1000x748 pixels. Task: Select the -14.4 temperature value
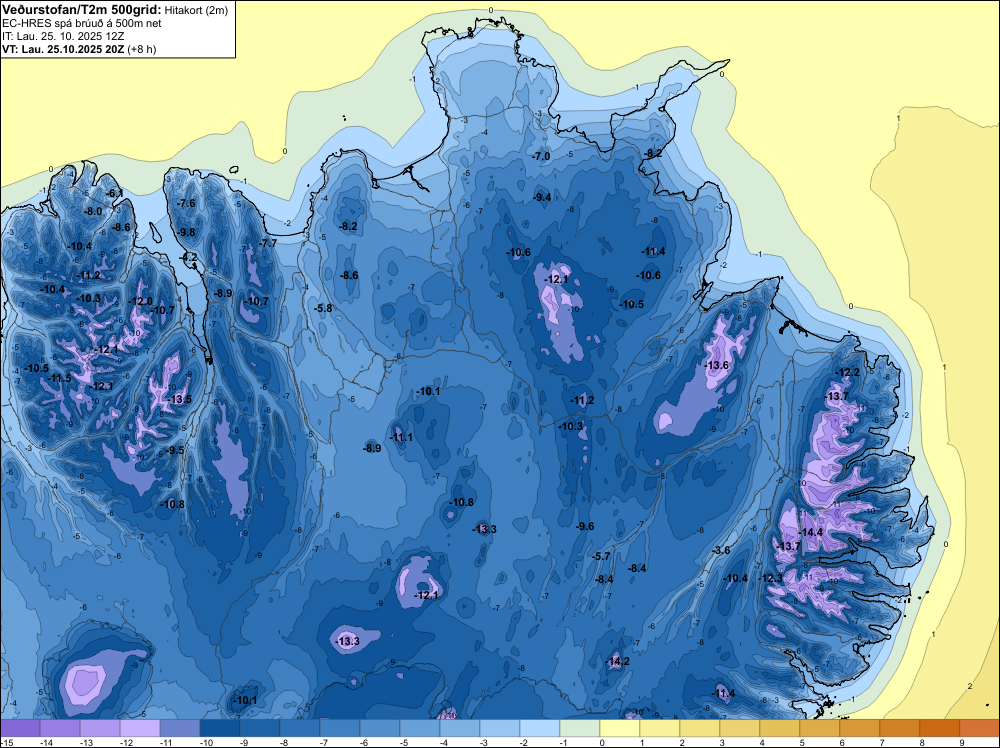(811, 532)
